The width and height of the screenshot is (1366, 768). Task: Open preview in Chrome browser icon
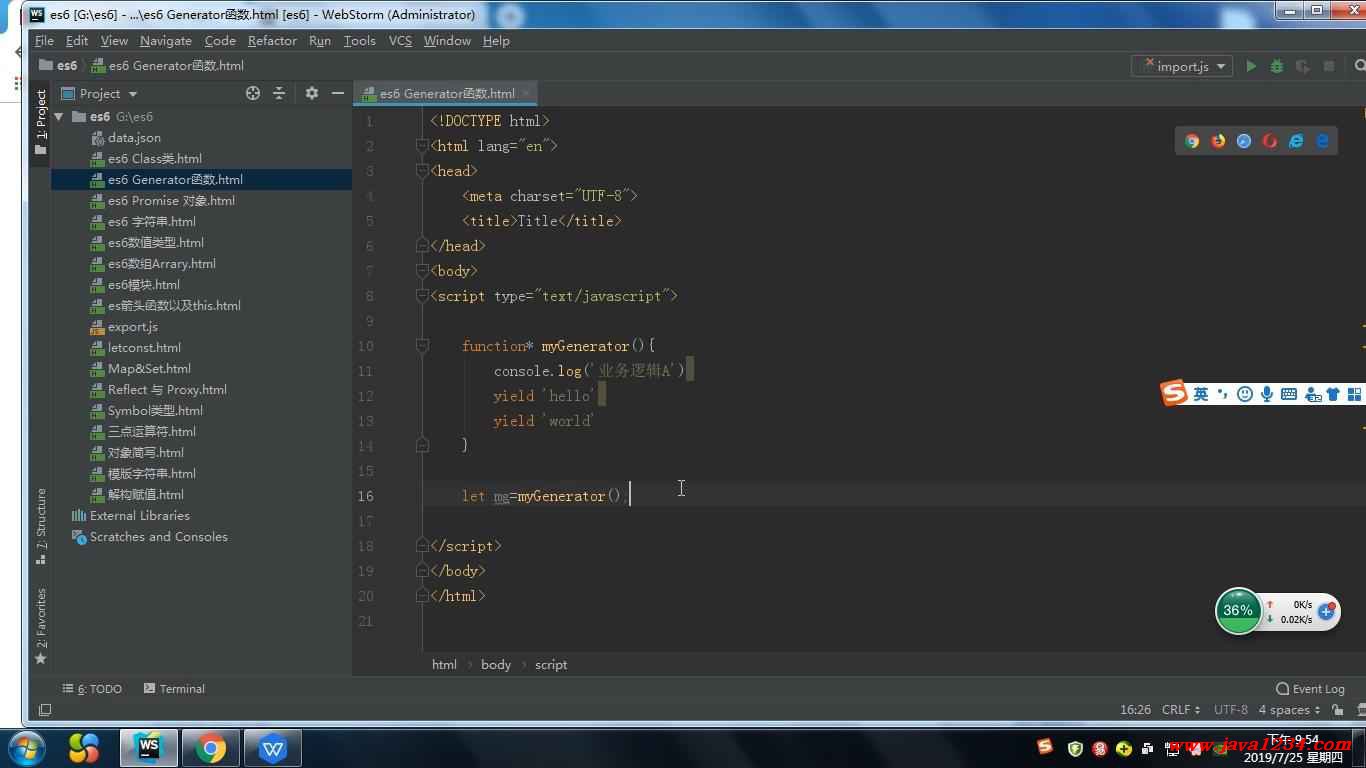point(1192,141)
